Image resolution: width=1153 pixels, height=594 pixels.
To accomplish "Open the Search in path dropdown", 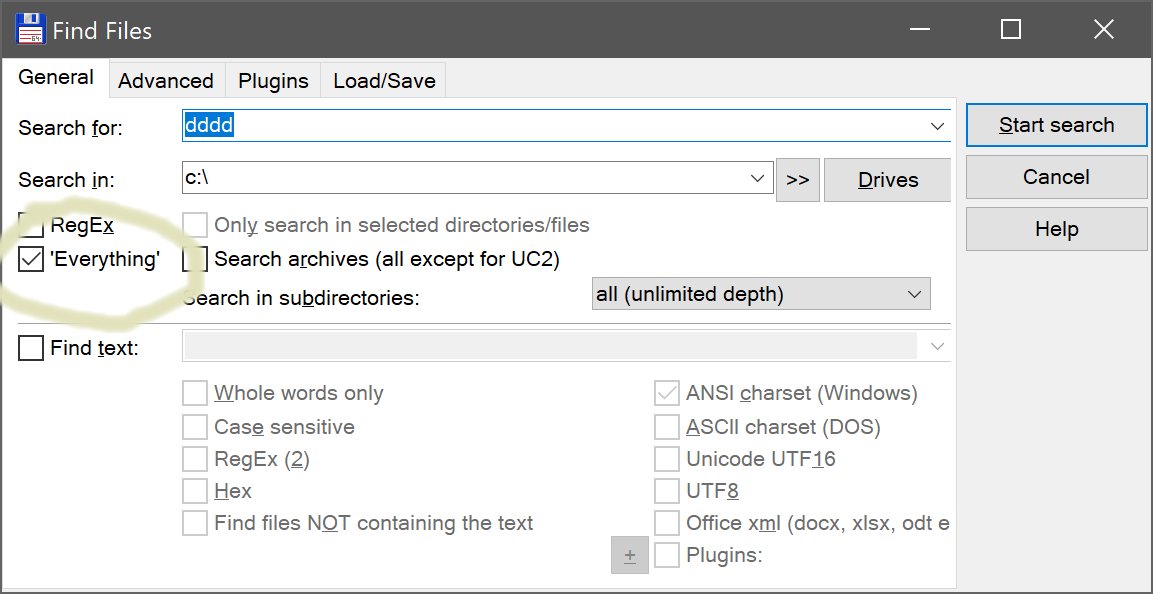I will pyautogui.click(x=758, y=179).
